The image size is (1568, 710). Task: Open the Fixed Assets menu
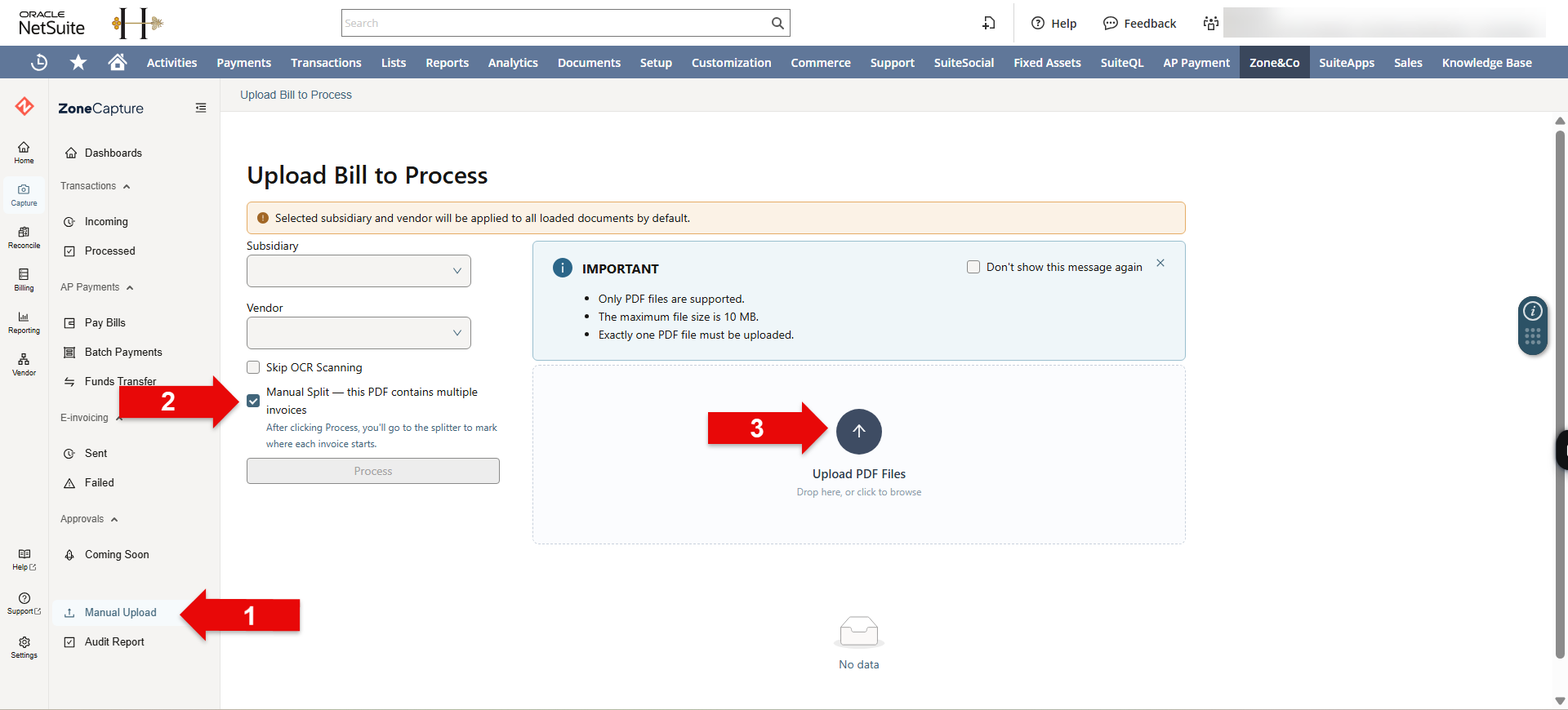[x=1047, y=62]
